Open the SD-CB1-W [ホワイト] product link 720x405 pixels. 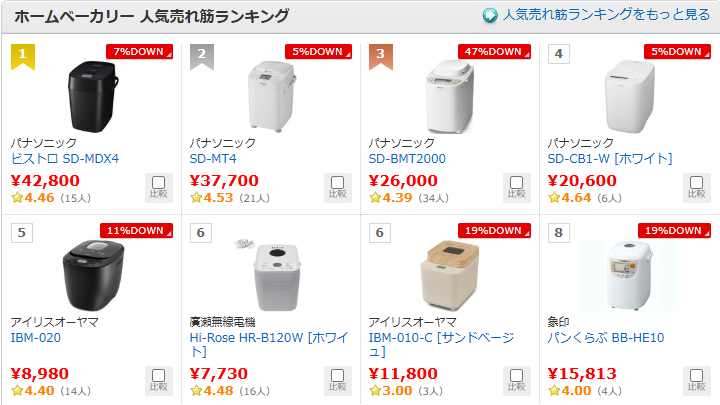[x=610, y=159]
